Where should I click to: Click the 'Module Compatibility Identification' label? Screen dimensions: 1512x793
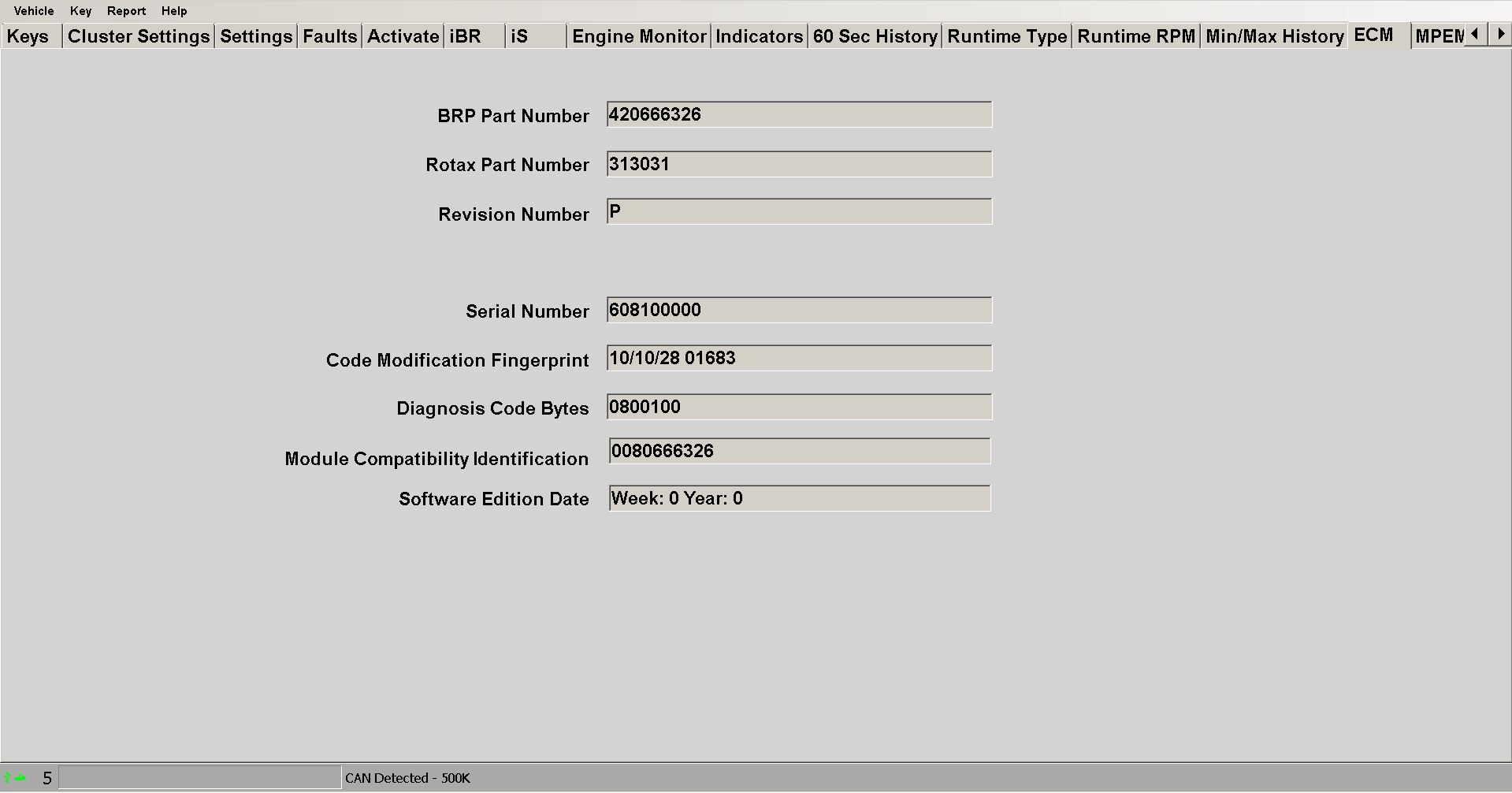[x=437, y=459]
